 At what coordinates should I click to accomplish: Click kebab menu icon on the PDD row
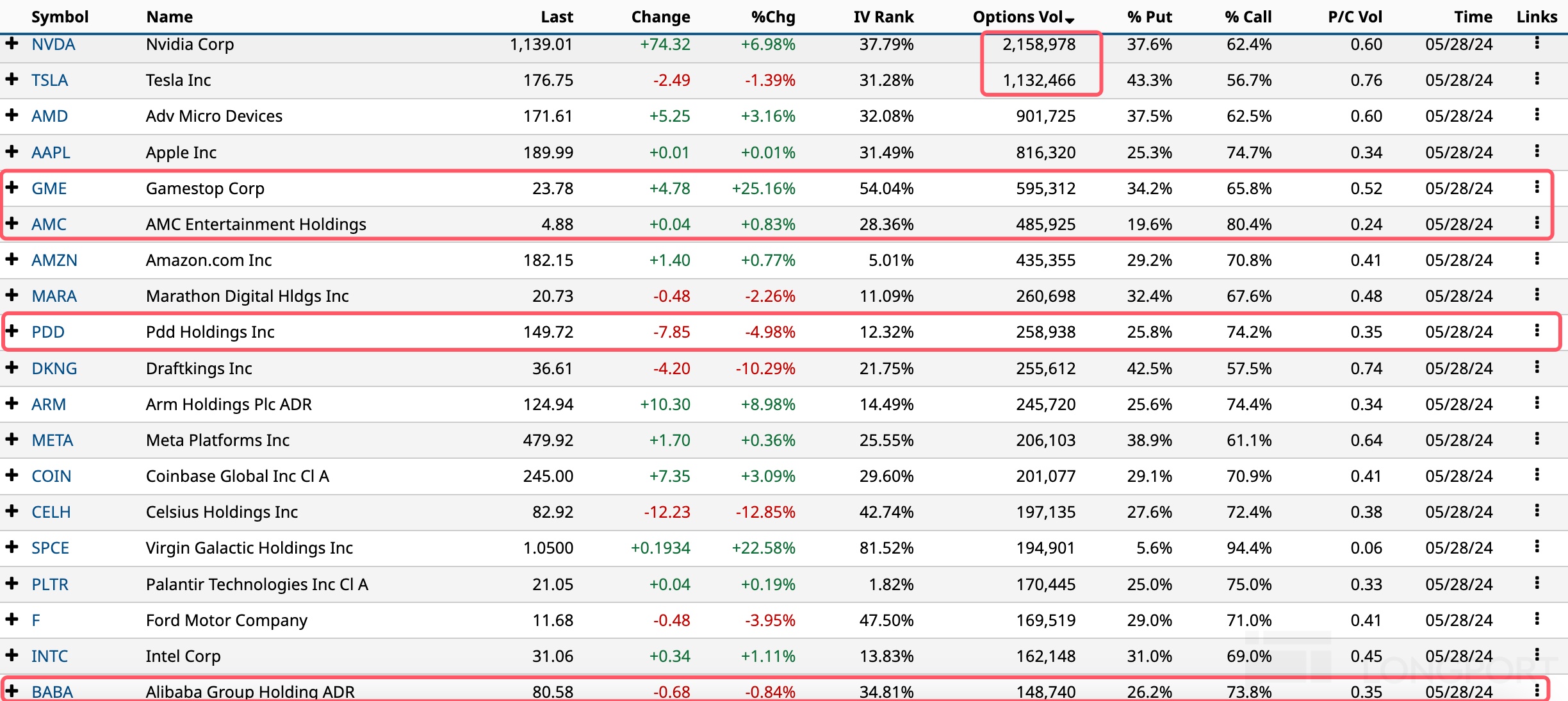click(1537, 331)
